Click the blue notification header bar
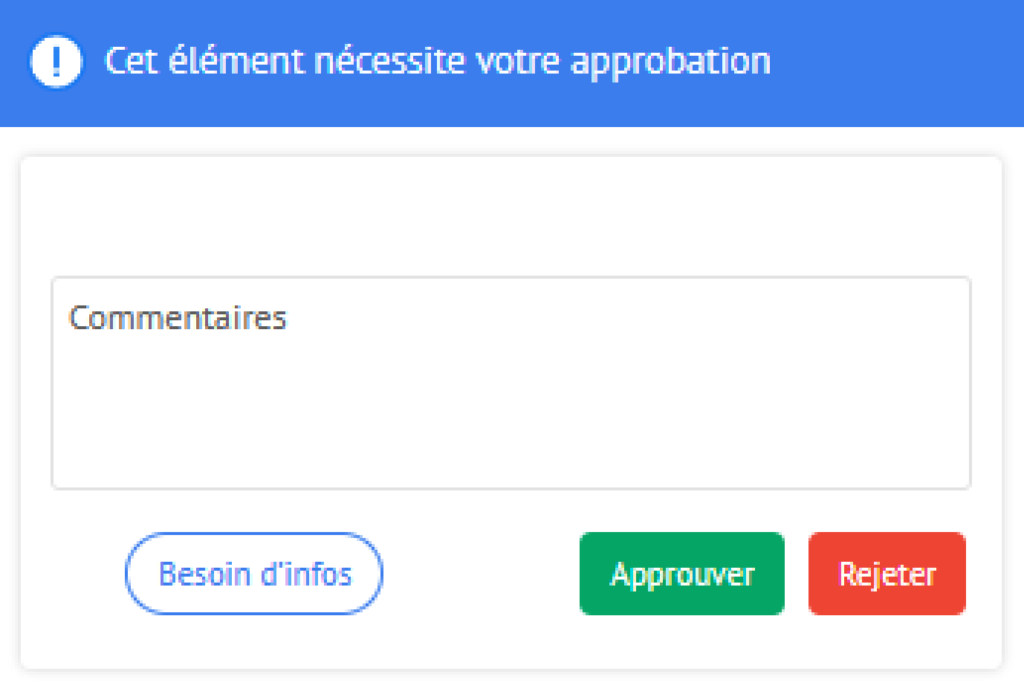Screen dimensions: 1024x697 click(x=880, y=62)
